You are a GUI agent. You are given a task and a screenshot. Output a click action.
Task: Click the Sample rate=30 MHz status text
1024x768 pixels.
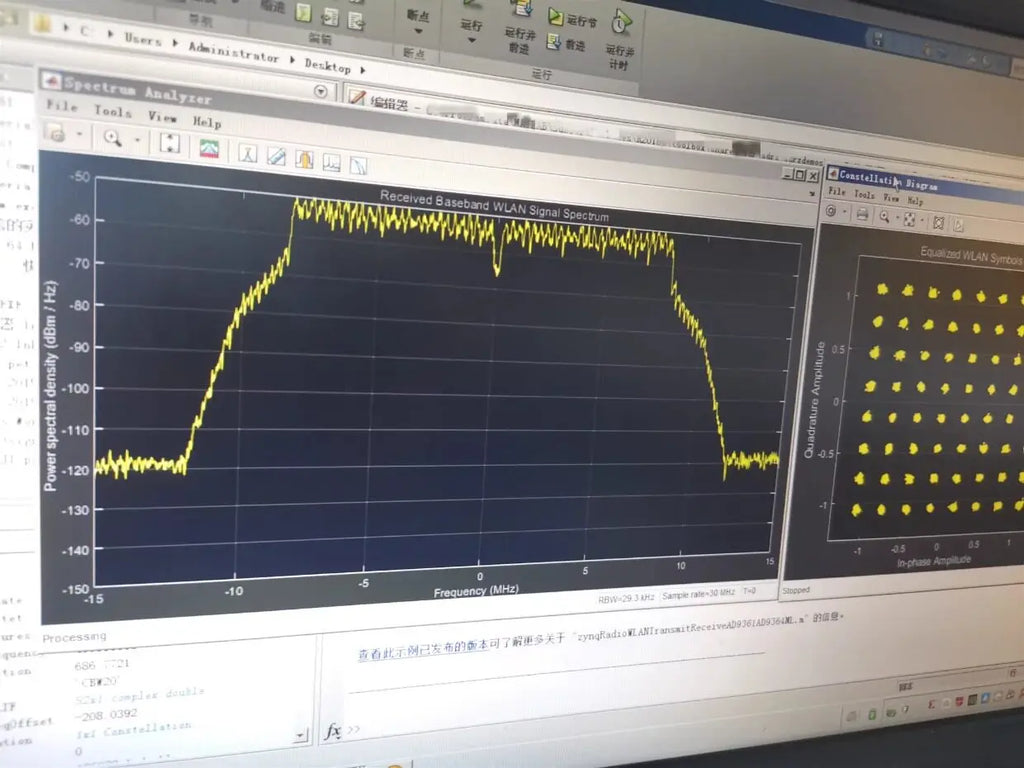[x=697, y=595]
